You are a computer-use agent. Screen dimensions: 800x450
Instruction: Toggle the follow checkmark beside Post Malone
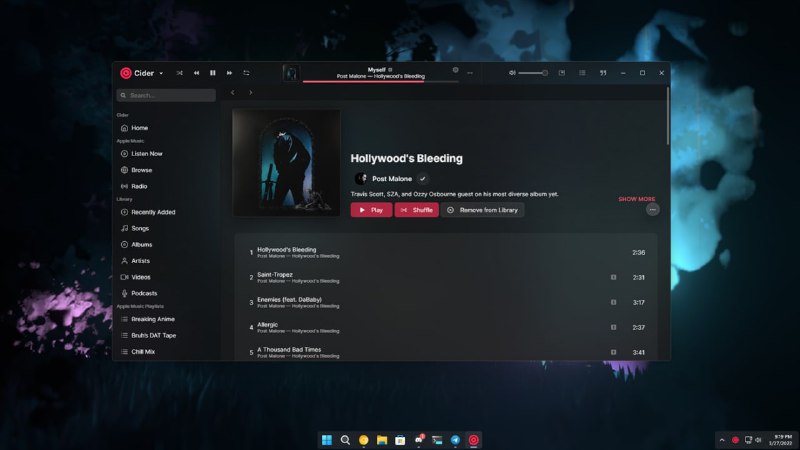click(422, 179)
